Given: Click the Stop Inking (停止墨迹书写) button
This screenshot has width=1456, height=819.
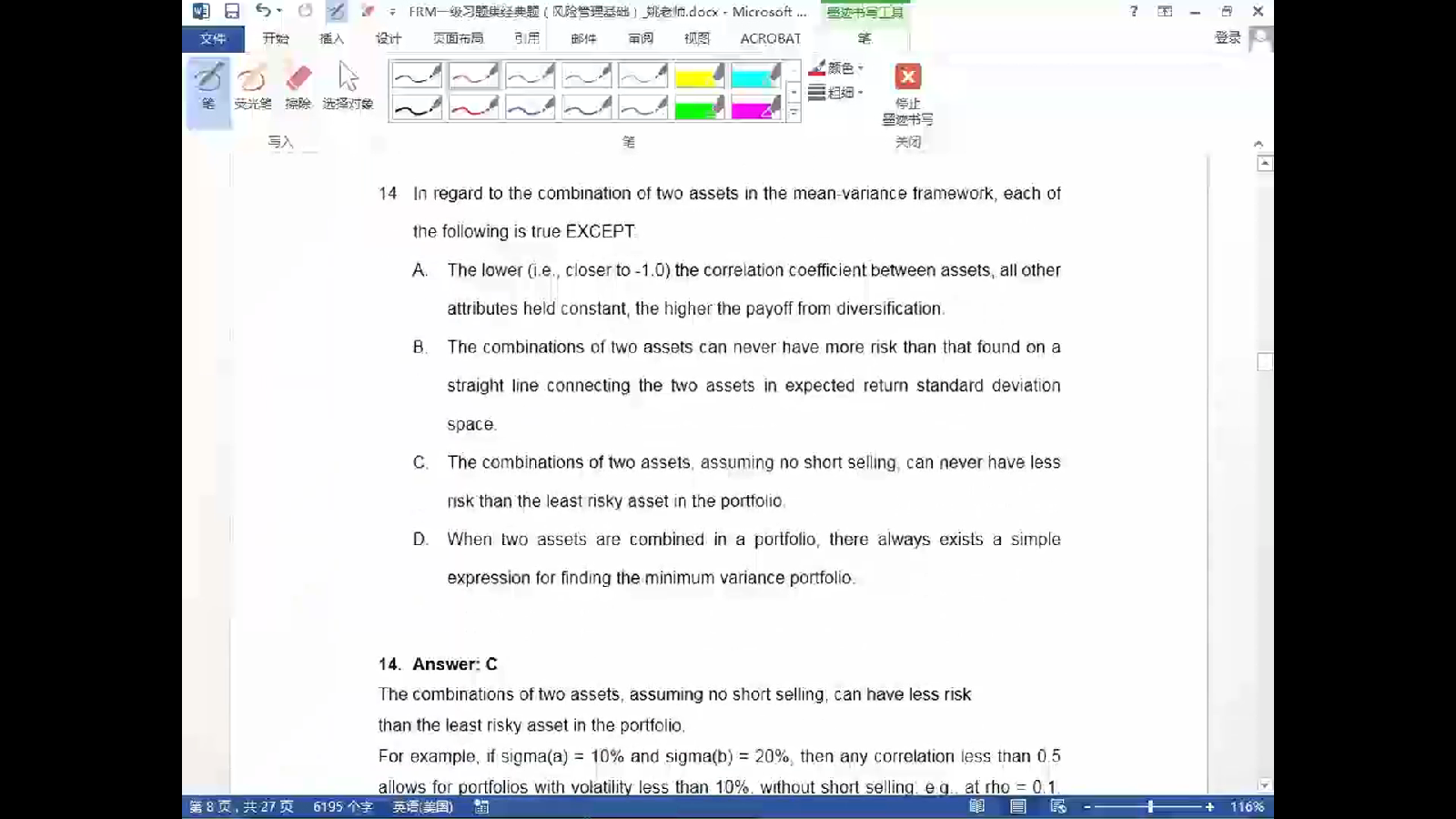Looking at the screenshot, I should coord(907,95).
